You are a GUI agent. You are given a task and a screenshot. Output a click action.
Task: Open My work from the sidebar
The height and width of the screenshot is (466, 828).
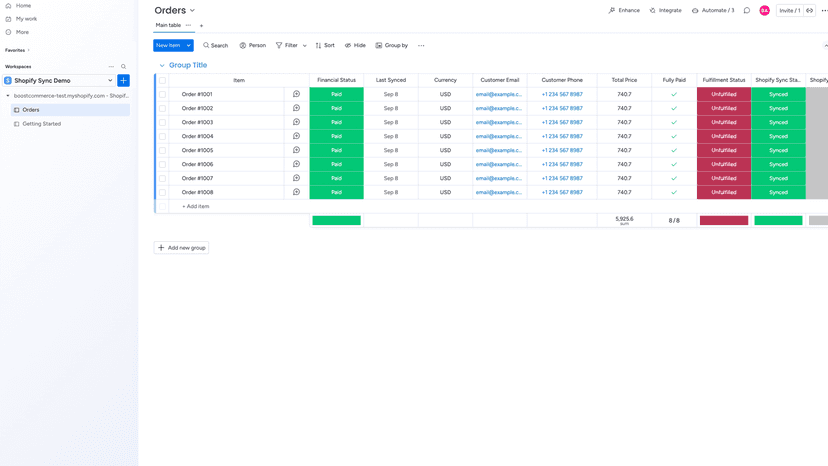21,19
